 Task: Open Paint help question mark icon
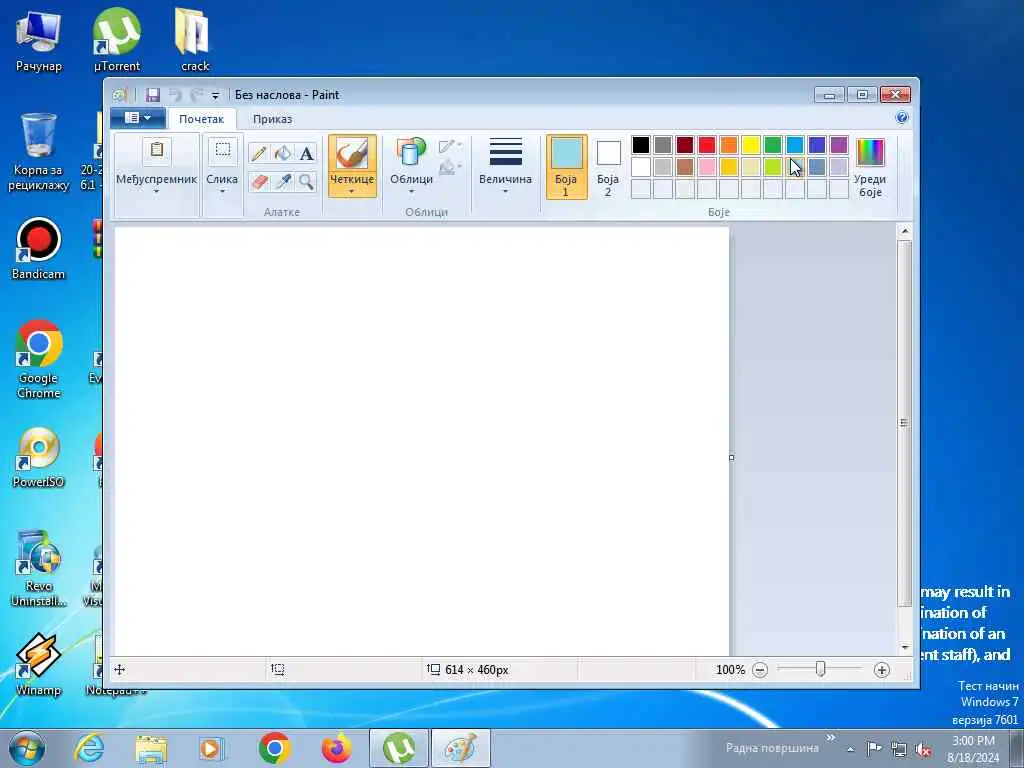tap(902, 118)
